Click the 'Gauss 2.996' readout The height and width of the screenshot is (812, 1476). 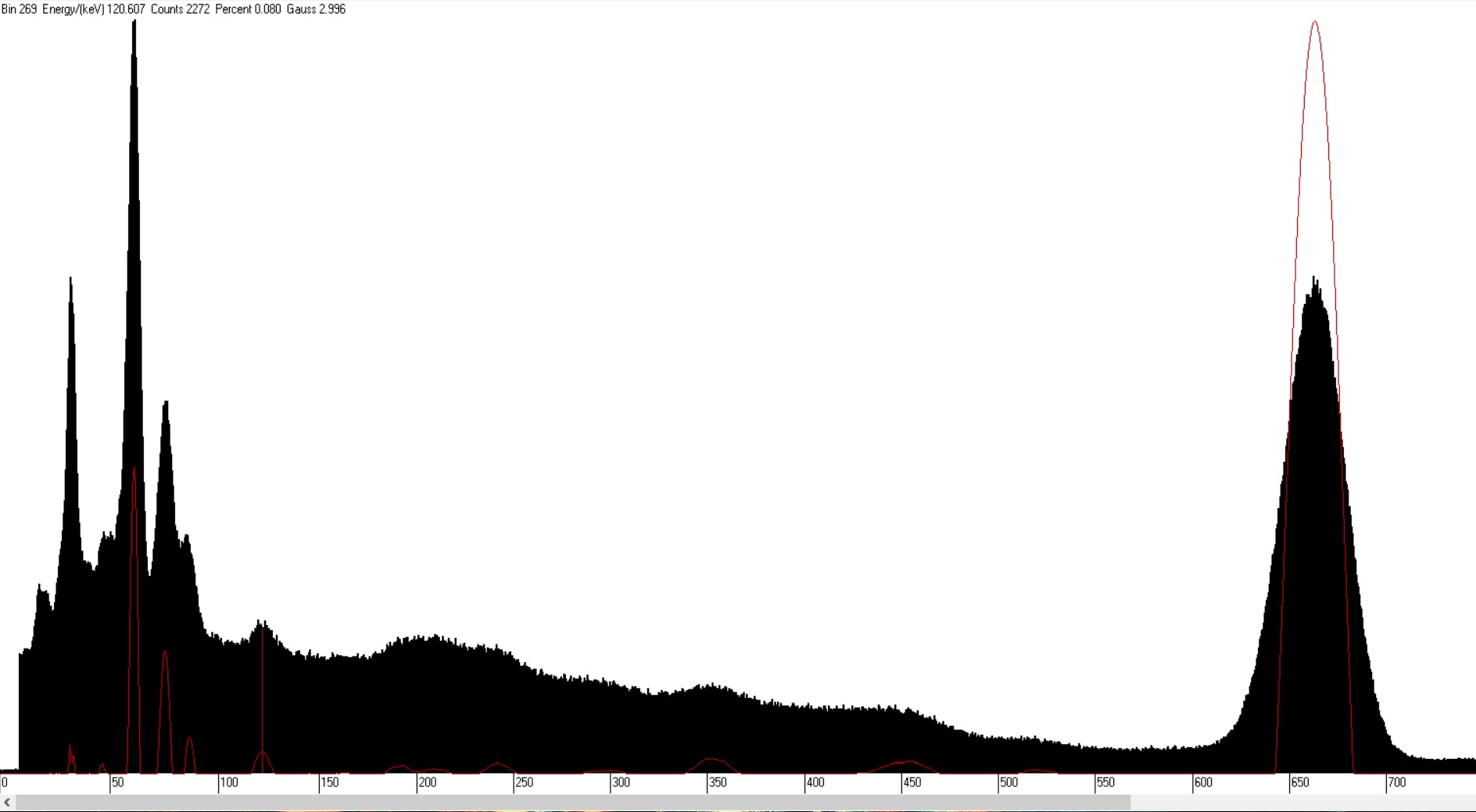[x=316, y=9]
